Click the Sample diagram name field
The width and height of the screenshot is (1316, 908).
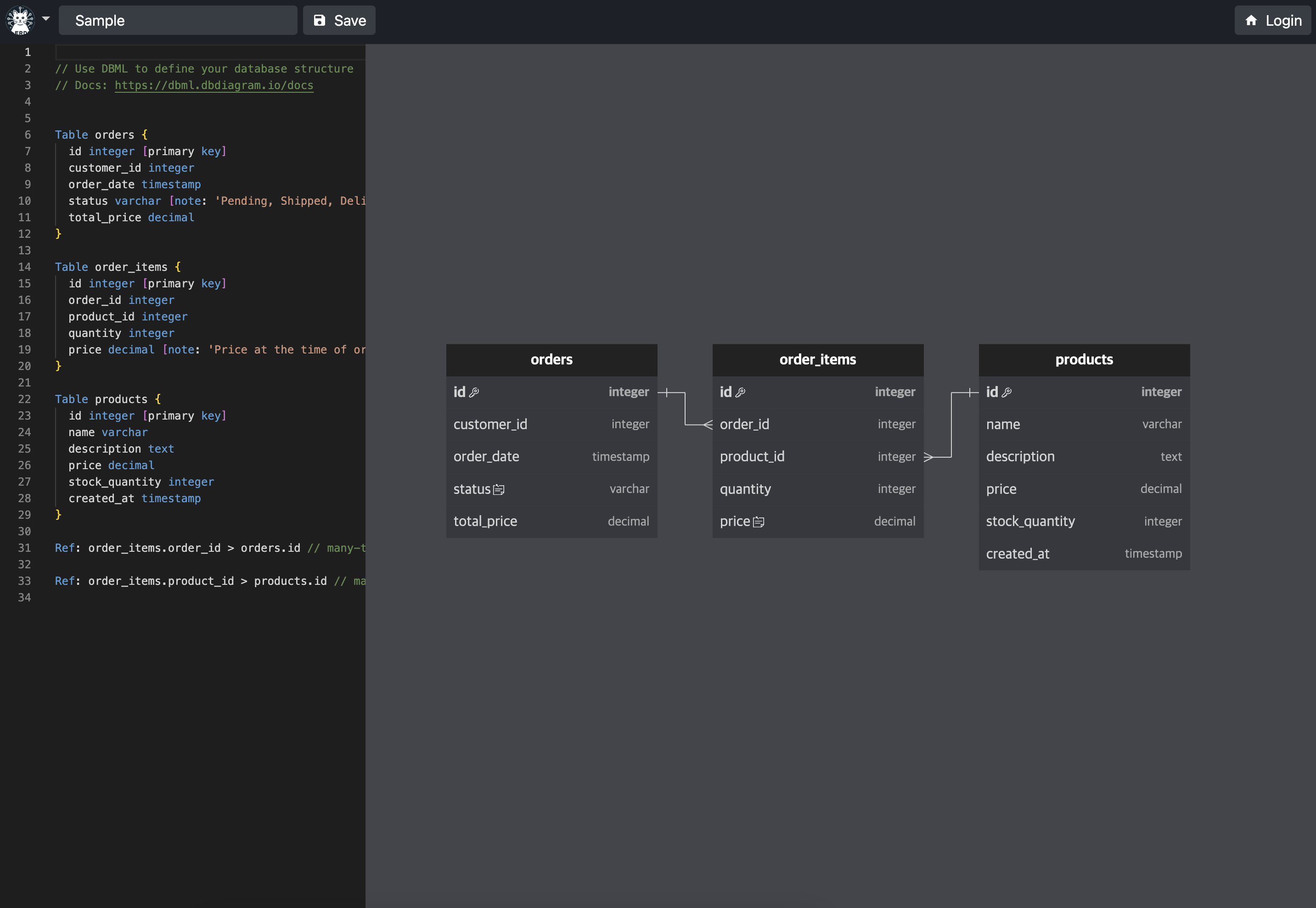click(178, 20)
